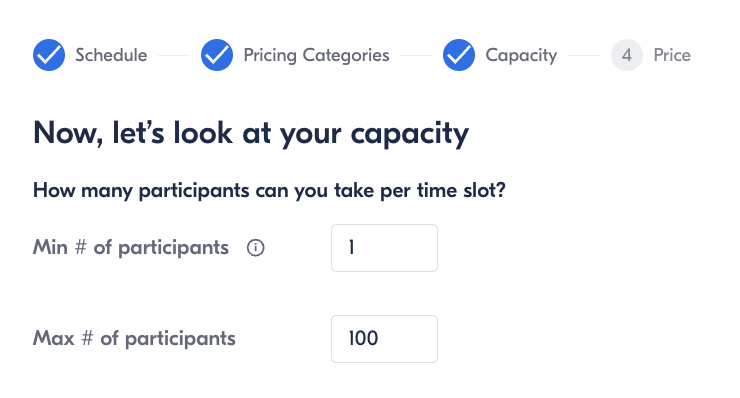Jump to the Price step label
This screenshot has height=398, width=740.
click(672, 55)
